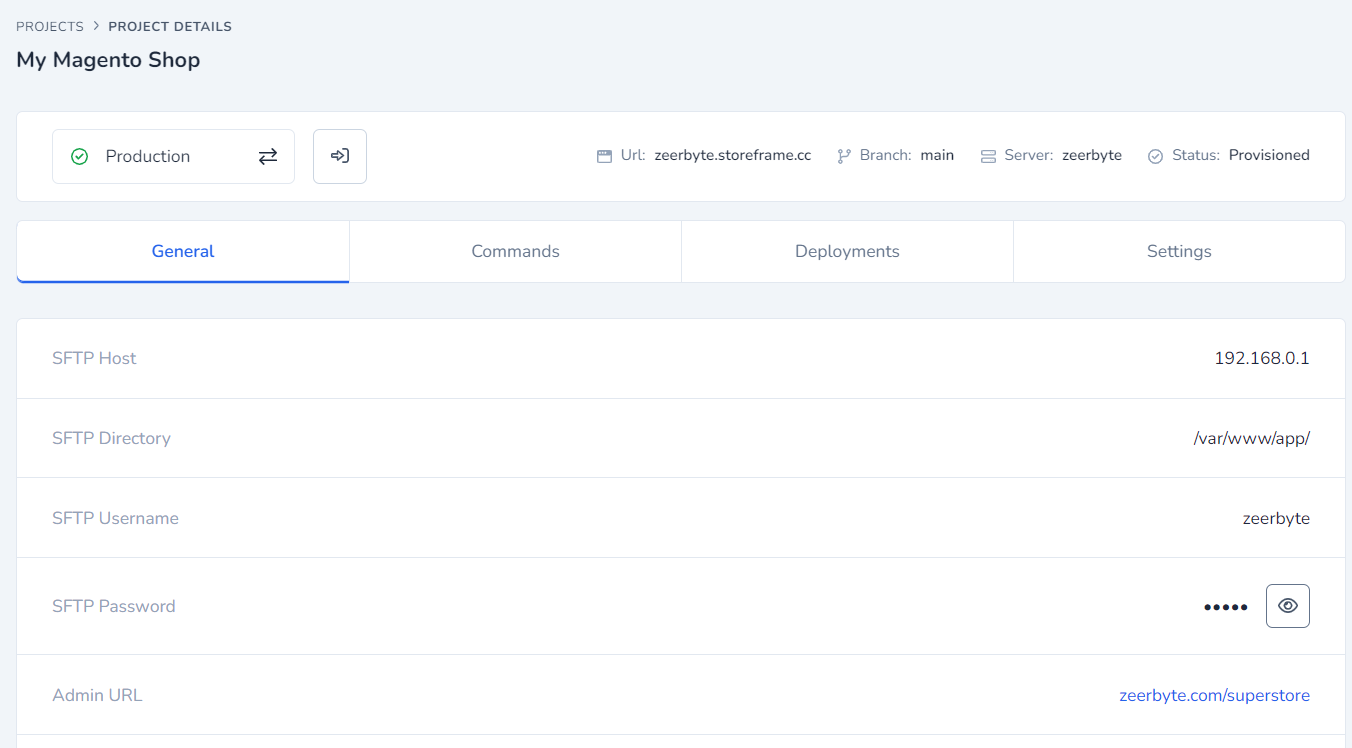Click the green check icon beside Production
Viewport: 1352px width, 748px height.
(x=79, y=156)
